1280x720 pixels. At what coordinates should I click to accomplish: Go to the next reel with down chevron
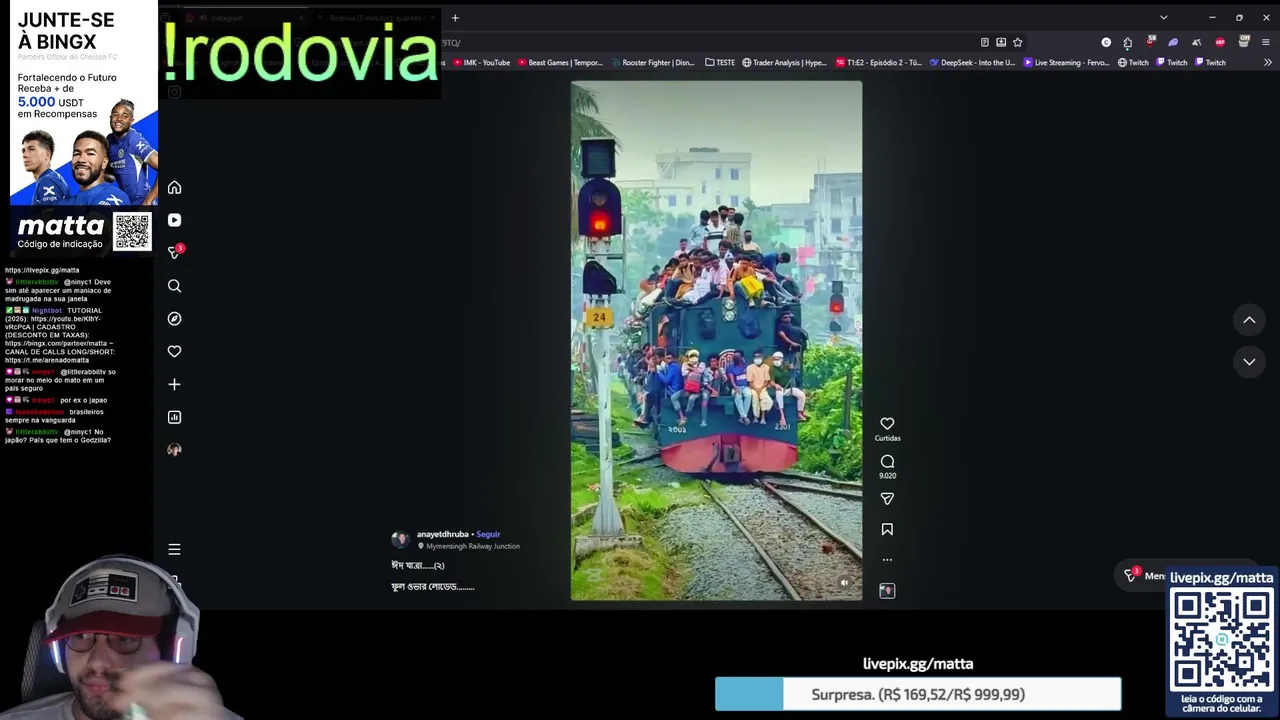1249,361
